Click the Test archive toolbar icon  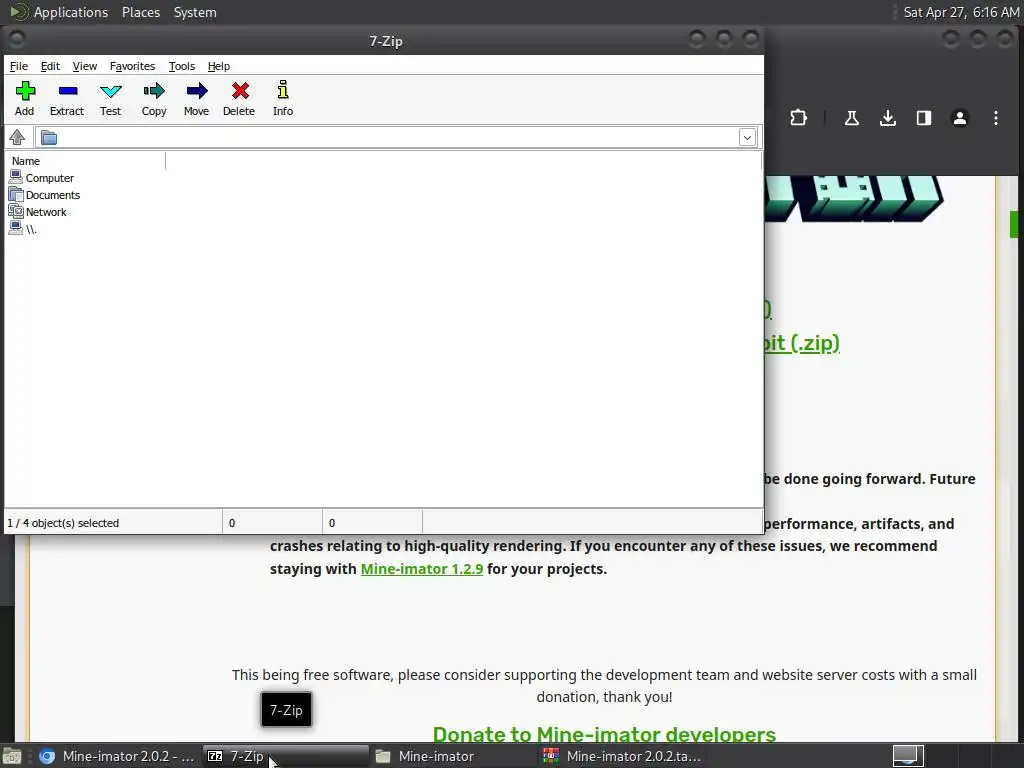pyautogui.click(x=110, y=91)
